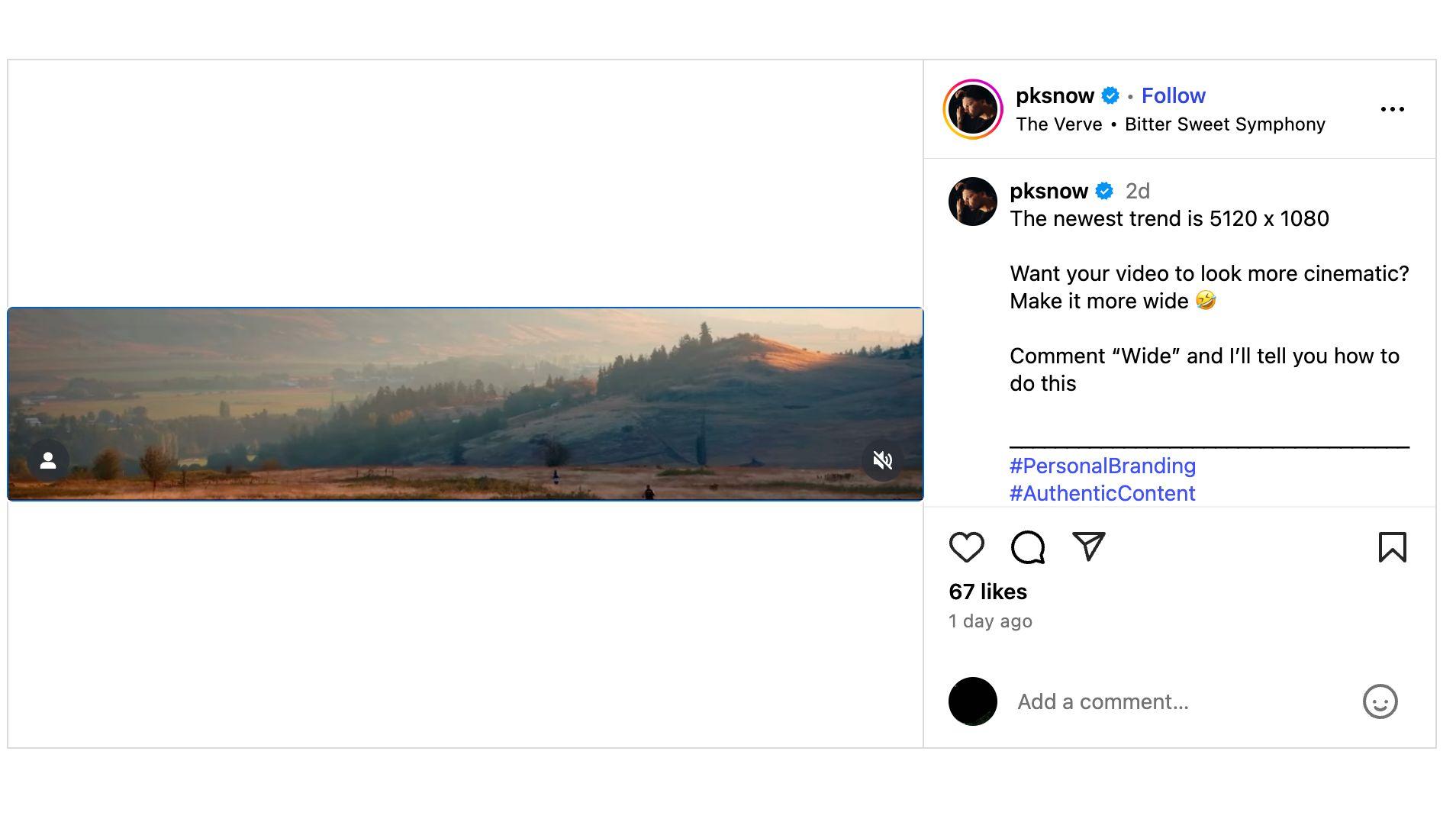The width and height of the screenshot is (1456, 819).
Task: View who liked via 67 likes
Action: click(x=987, y=592)
